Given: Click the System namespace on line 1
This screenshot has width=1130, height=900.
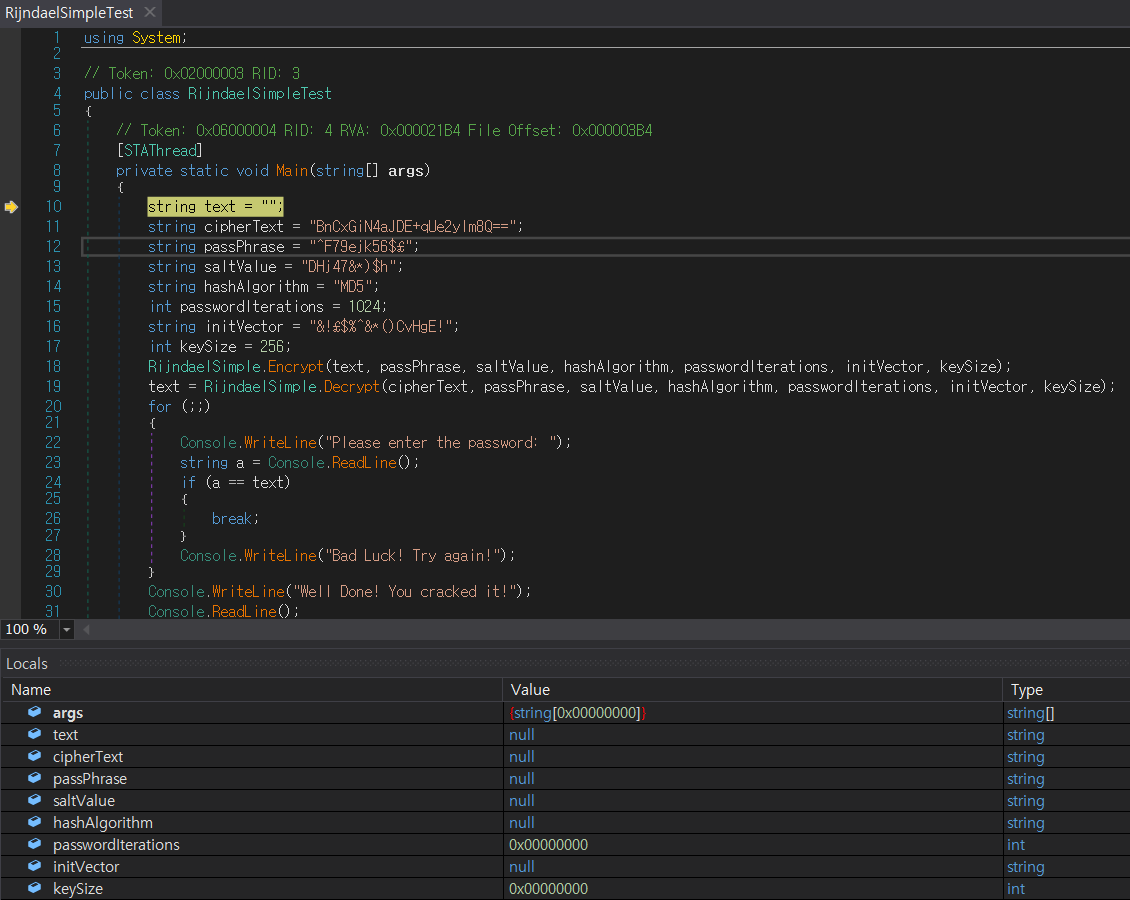Looking at the screenshot, I should [x=156, y=38].
